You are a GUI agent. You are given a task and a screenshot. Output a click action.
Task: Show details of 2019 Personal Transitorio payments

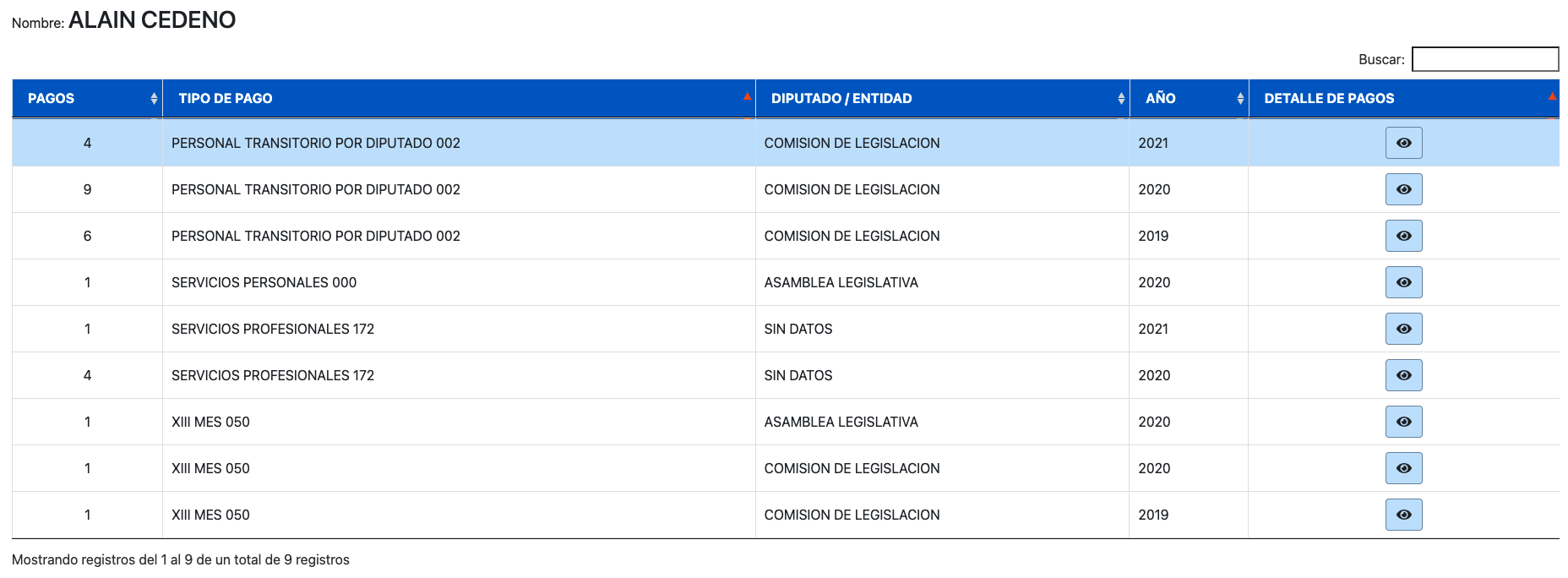tap(1403, 236)
